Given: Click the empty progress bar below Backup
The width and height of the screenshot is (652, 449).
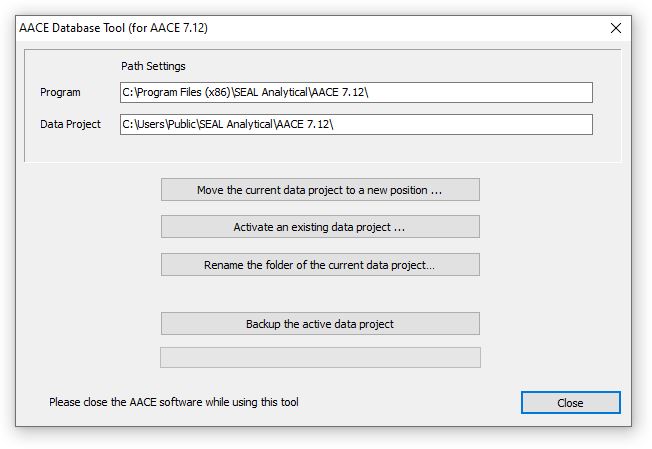Looking at the screenshot, I should (320, 358).
